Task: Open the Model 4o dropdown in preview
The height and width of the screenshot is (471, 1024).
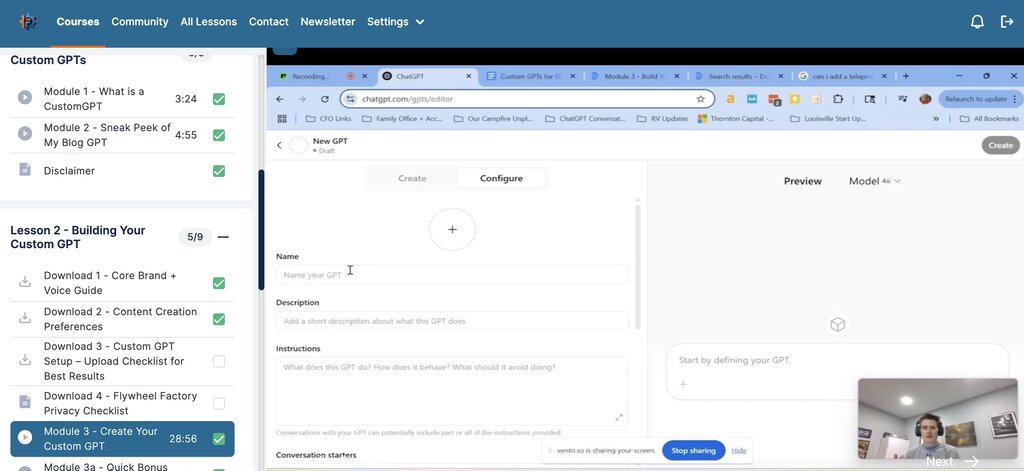Action: 874,181
